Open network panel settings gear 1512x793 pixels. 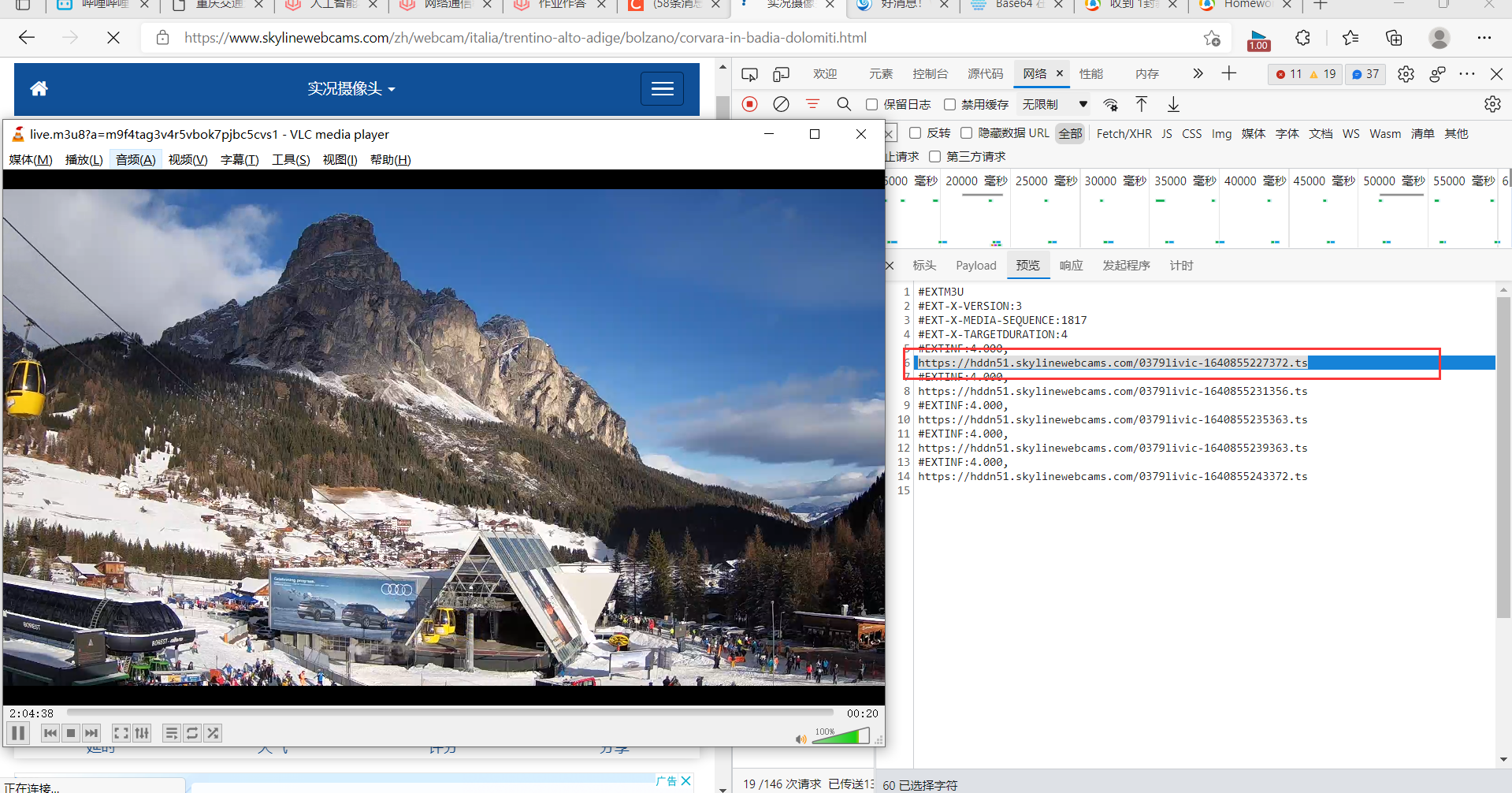coord(1492,104)
